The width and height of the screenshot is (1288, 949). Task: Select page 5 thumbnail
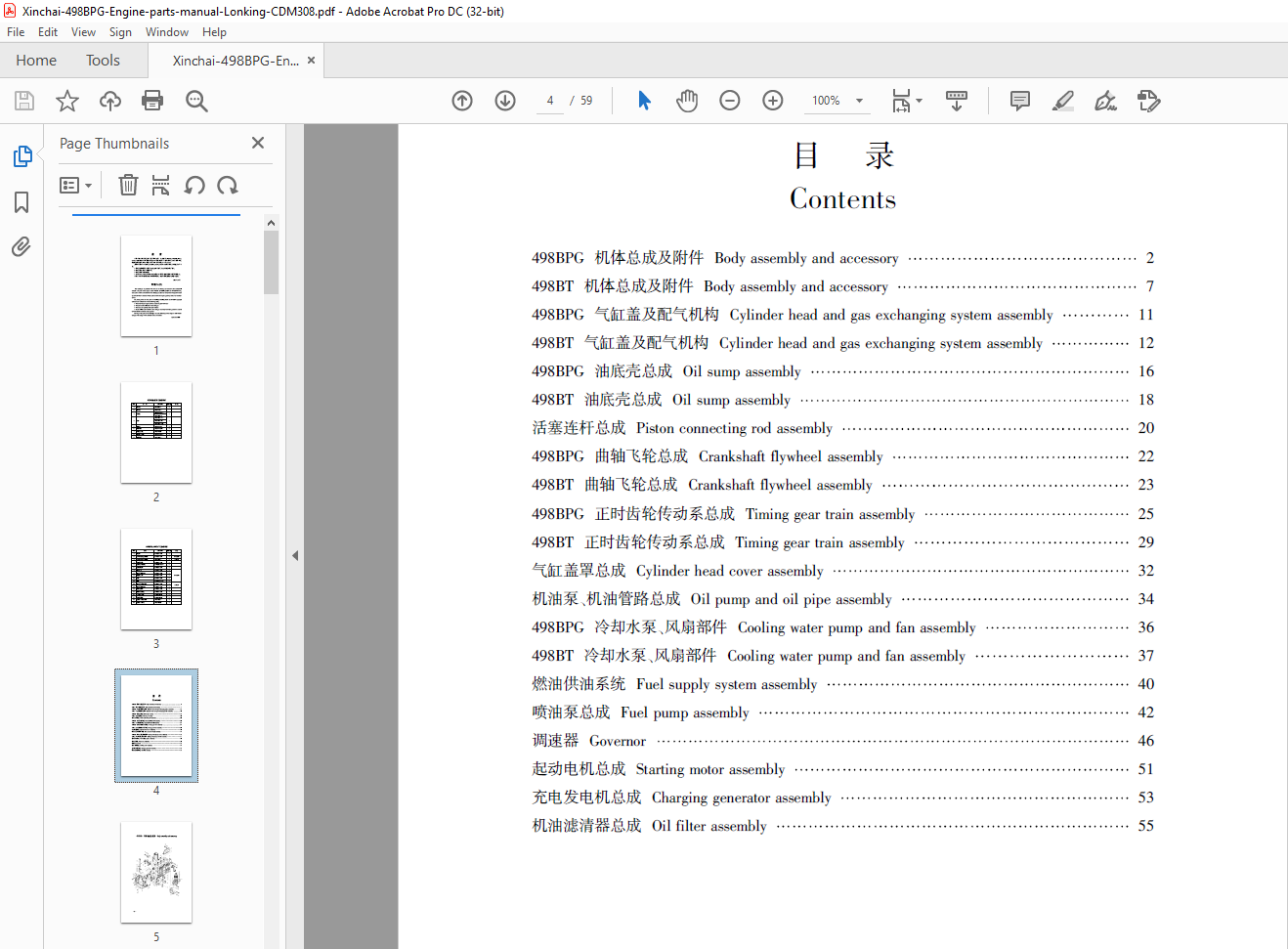tap(156, 873)
